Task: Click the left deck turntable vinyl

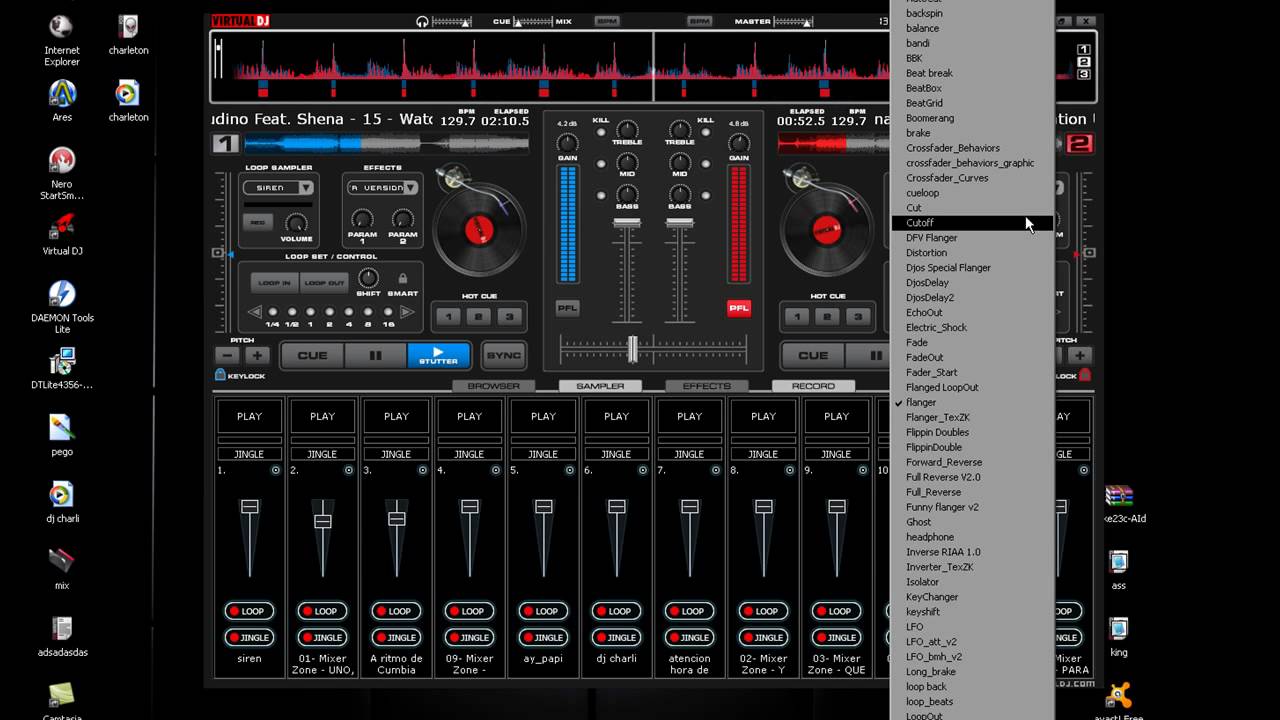Action: click(x=480, y=231)
